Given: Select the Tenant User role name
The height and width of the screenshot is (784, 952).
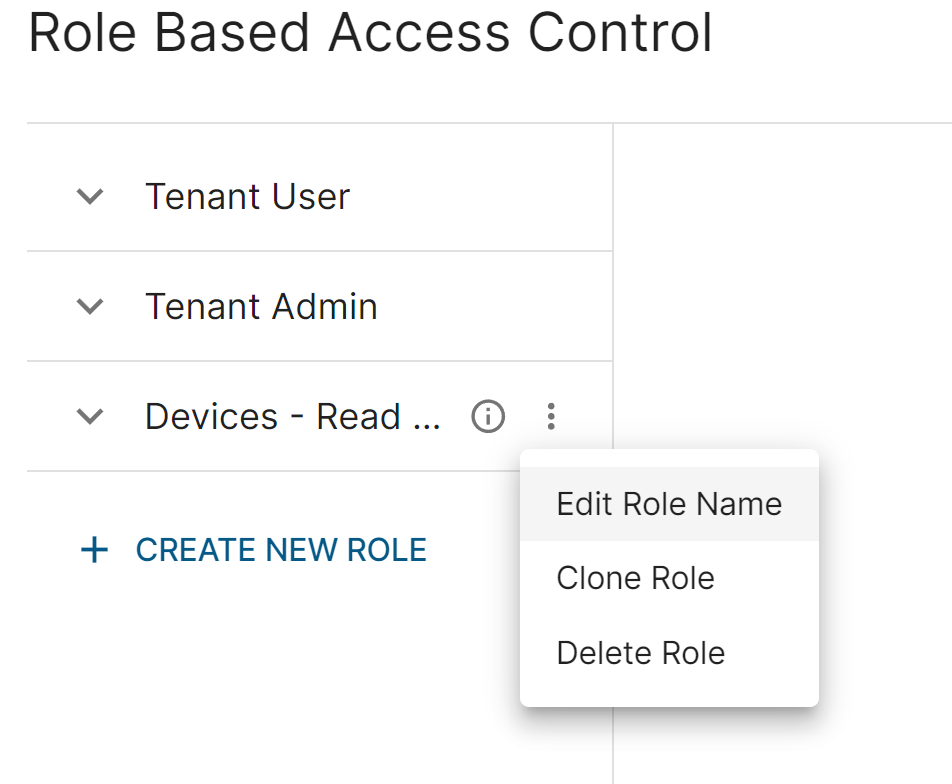Looking at the screenshot, I should [x=248, y=196].
